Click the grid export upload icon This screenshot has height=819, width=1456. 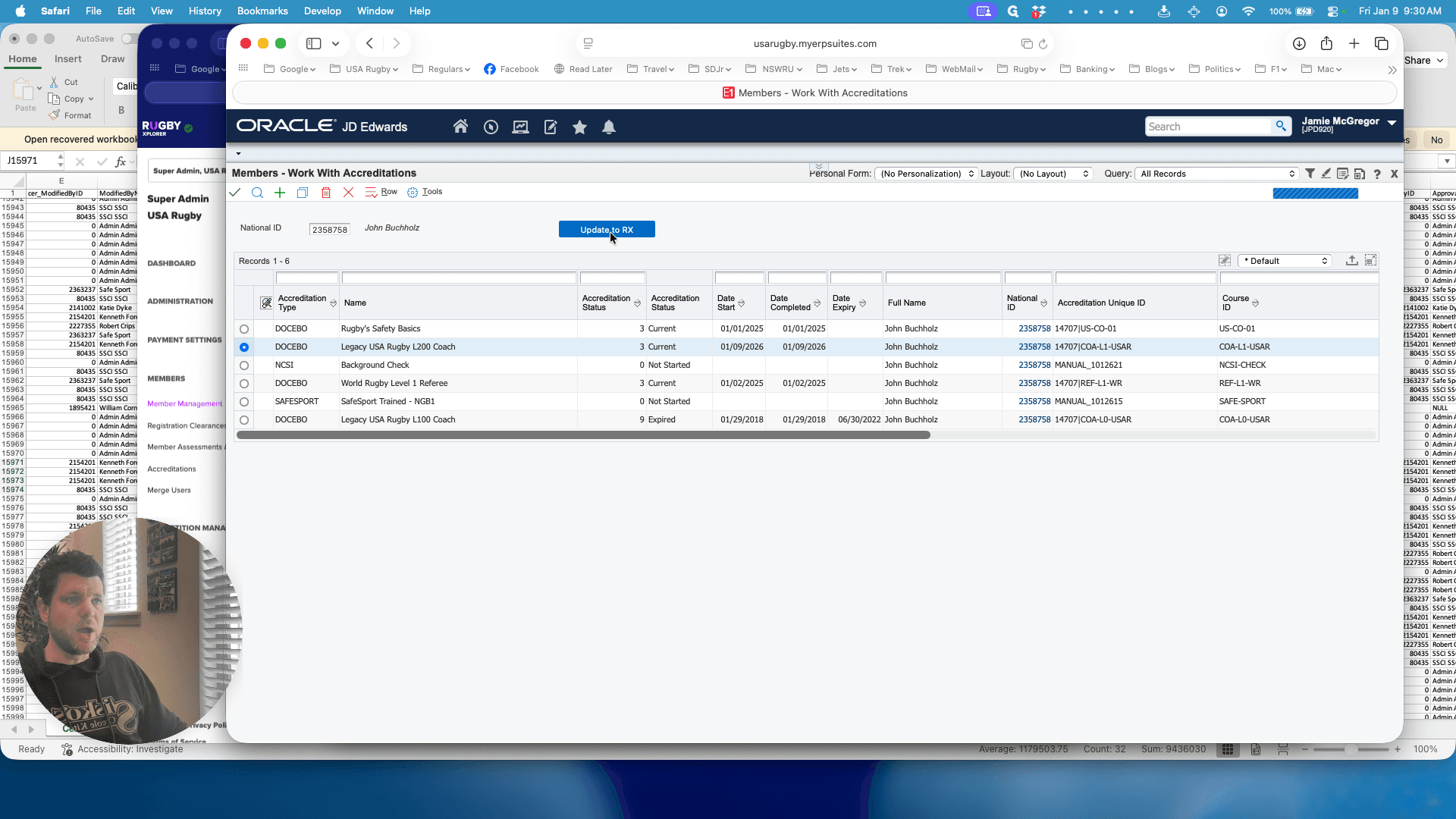coord(1351,260)
